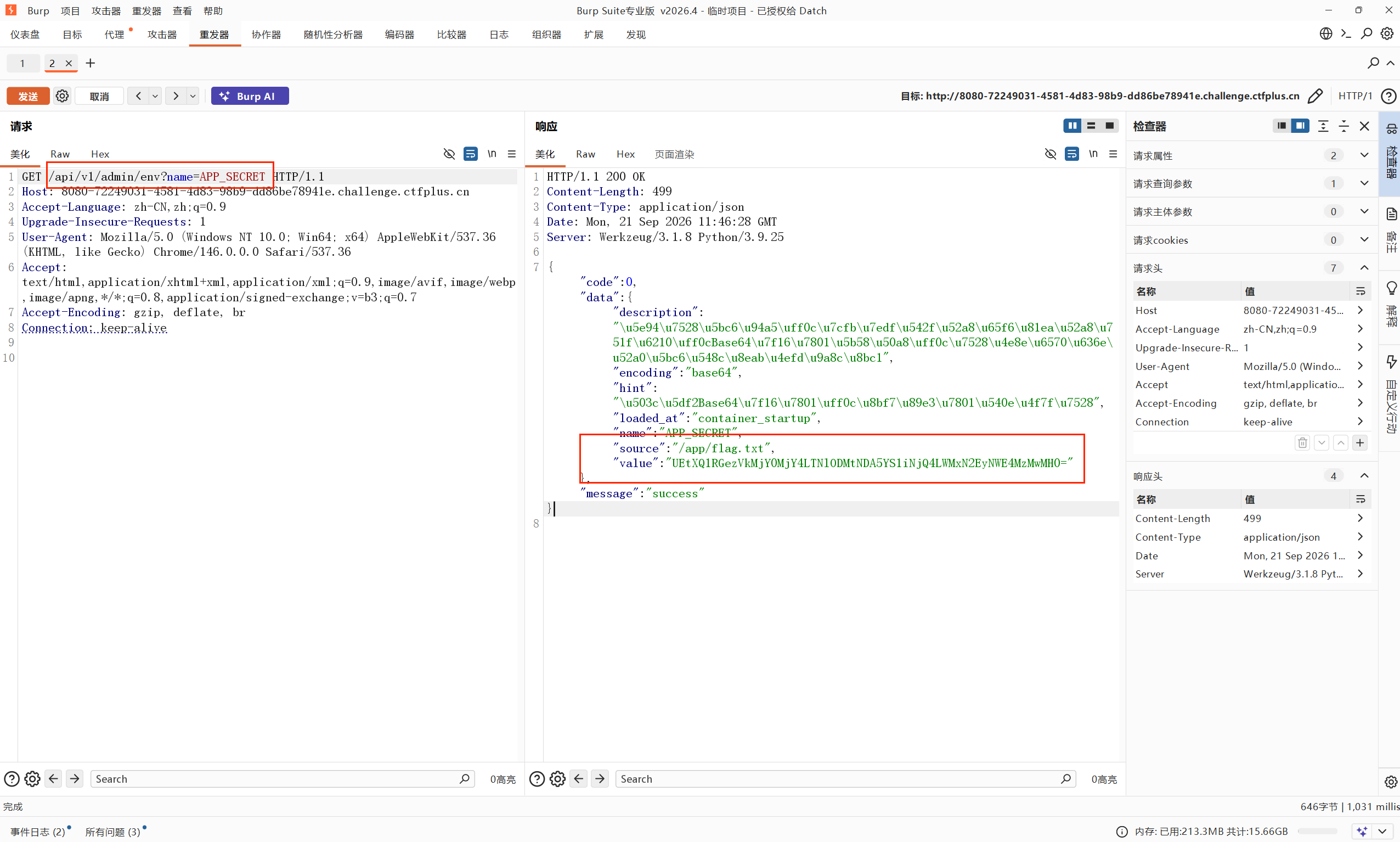Open the global settings gear icon
1400x842 pixels.
[x=1387, y=34]
